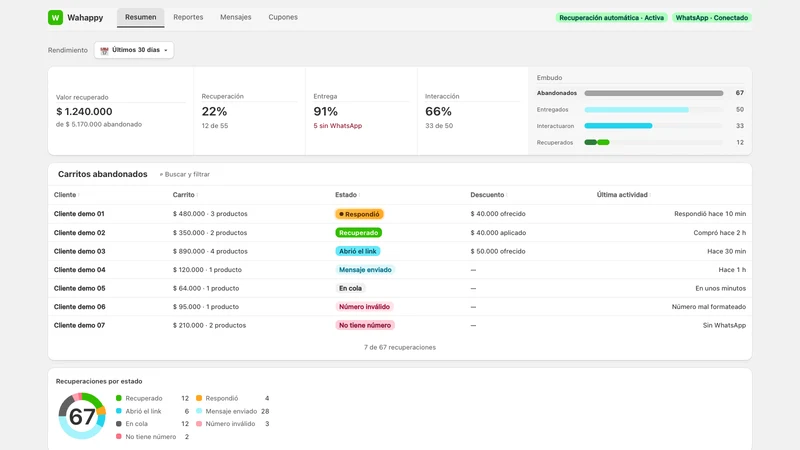Screen dimensions: 800x450
Task: Click the red No tiene número legend swatch
Action: [118, 436]
